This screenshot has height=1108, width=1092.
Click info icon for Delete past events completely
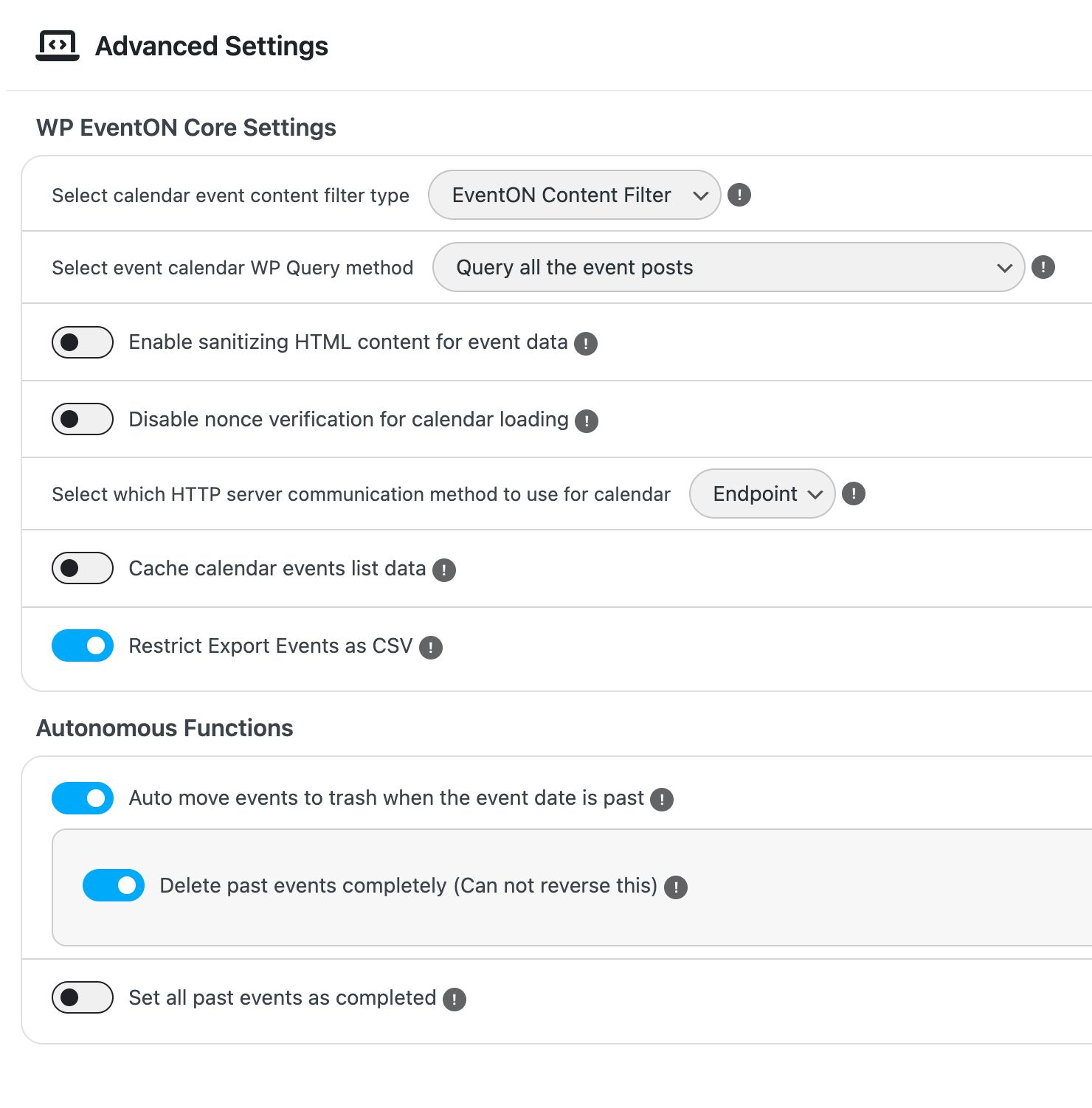point(676,887)
